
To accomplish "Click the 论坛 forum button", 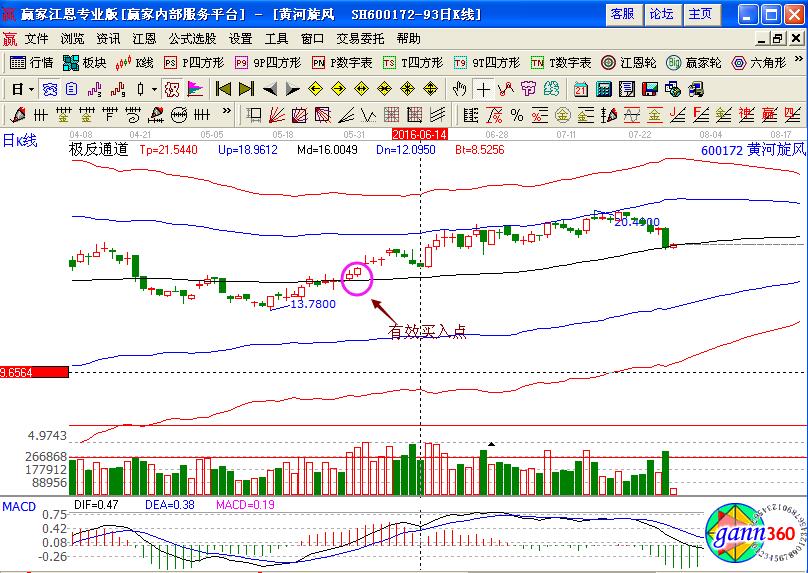I will pyautogui.click(x=661, y=14).
